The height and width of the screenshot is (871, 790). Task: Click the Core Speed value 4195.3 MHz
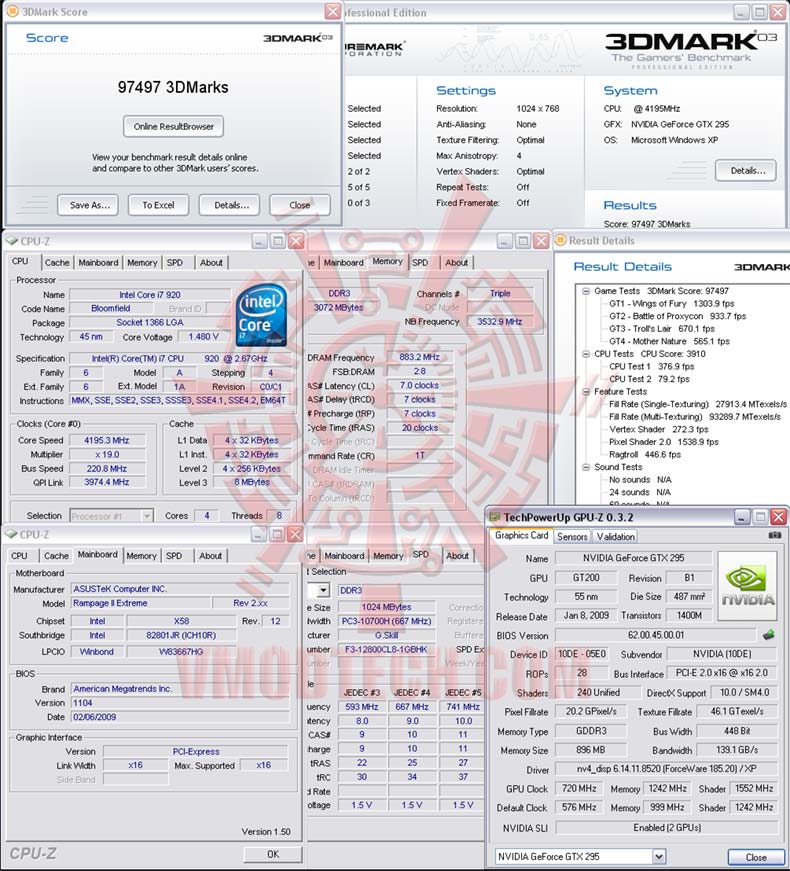click(x=107, y=440)
